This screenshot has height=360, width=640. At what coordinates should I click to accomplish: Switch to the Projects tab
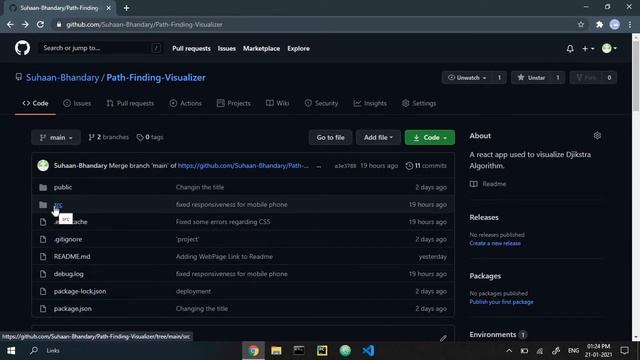point(233,103)
